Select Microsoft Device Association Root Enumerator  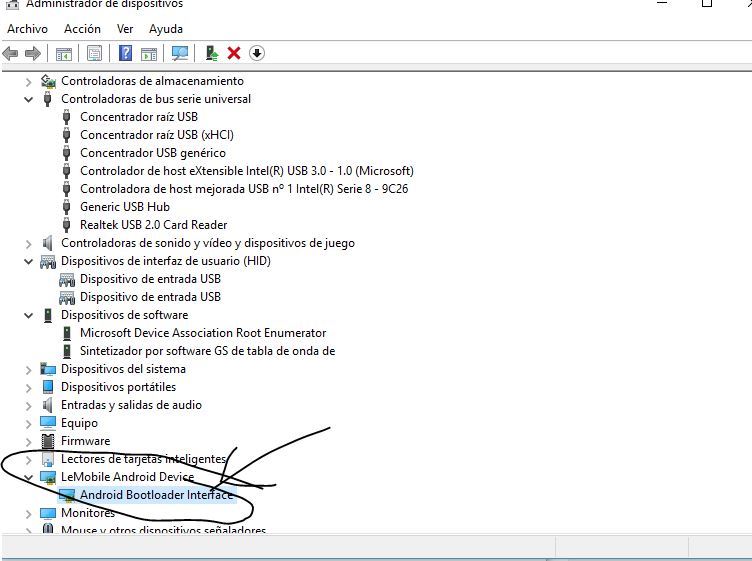(x=203, y=333)
